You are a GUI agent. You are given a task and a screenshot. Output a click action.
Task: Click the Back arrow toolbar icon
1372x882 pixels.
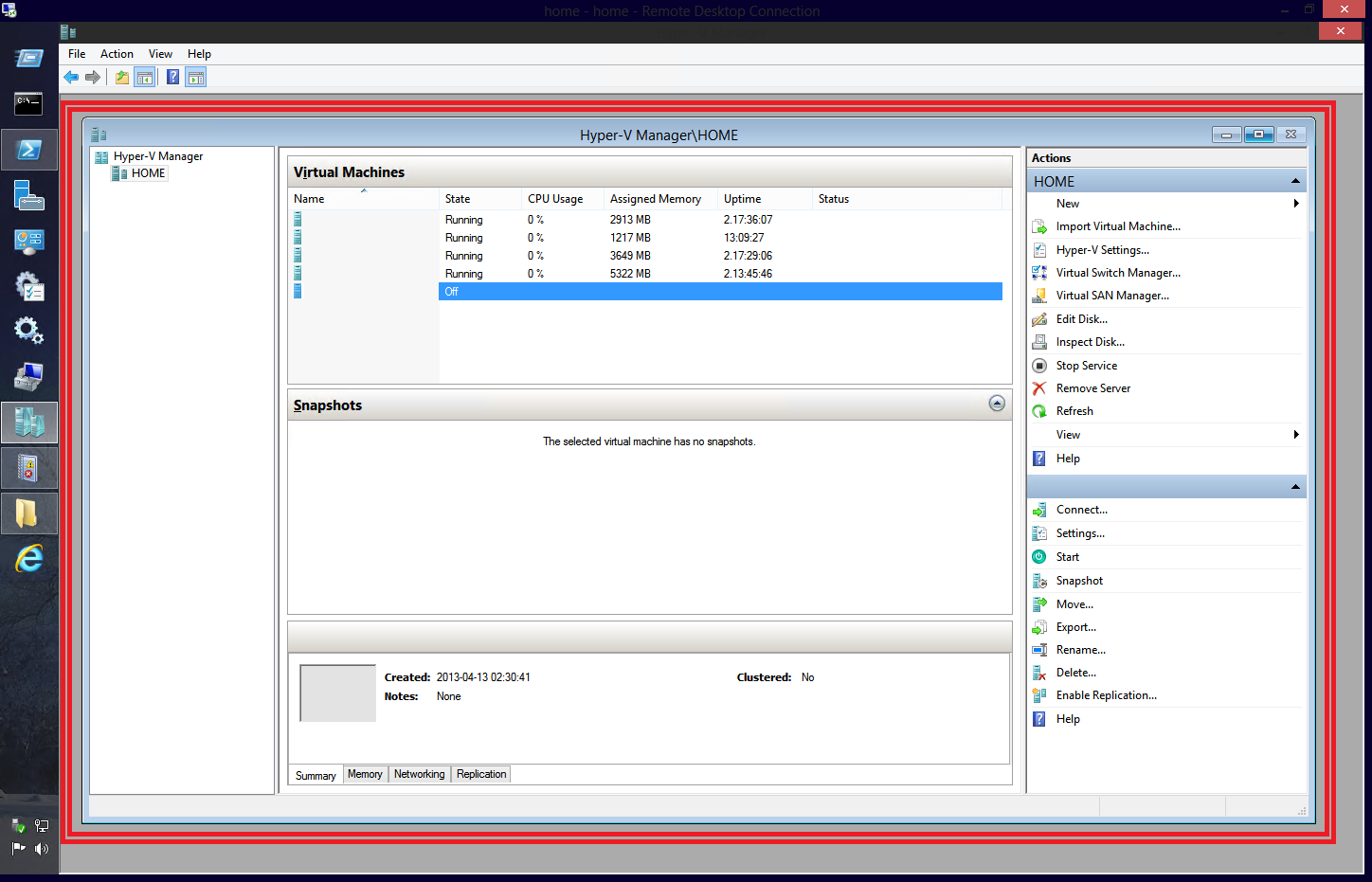(71, 78)
